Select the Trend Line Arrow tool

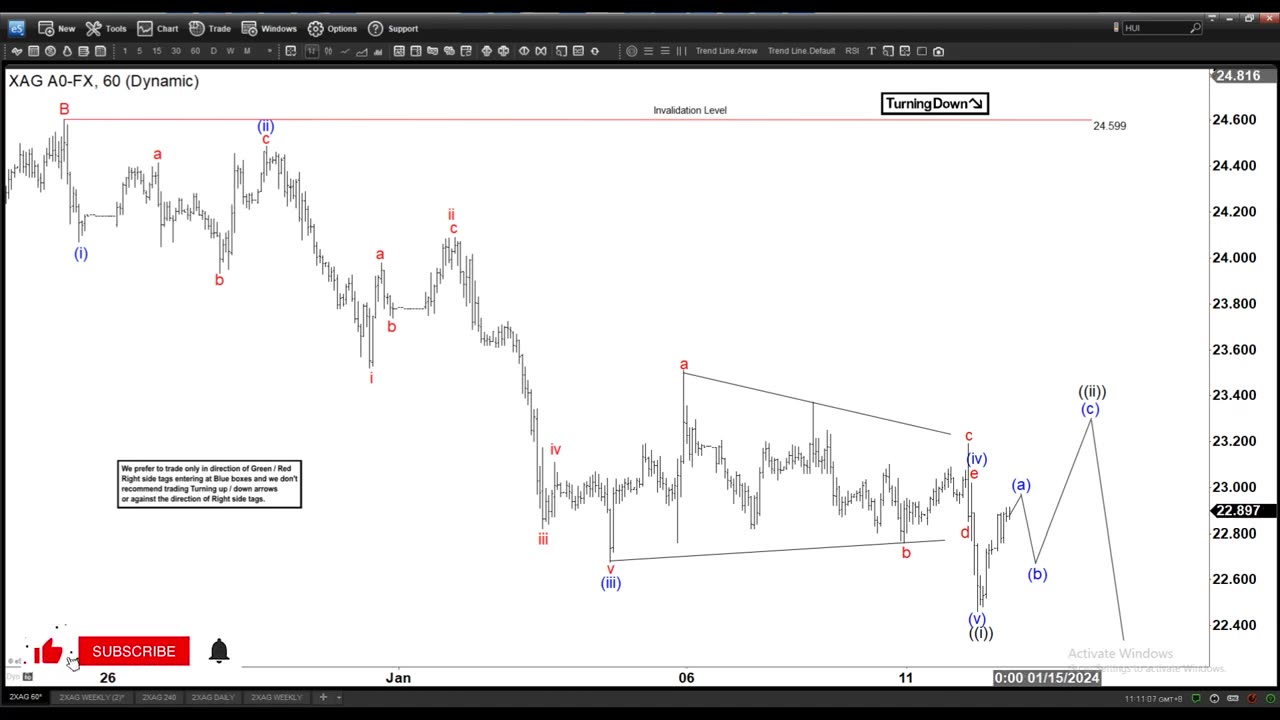(x=726, y=51)
